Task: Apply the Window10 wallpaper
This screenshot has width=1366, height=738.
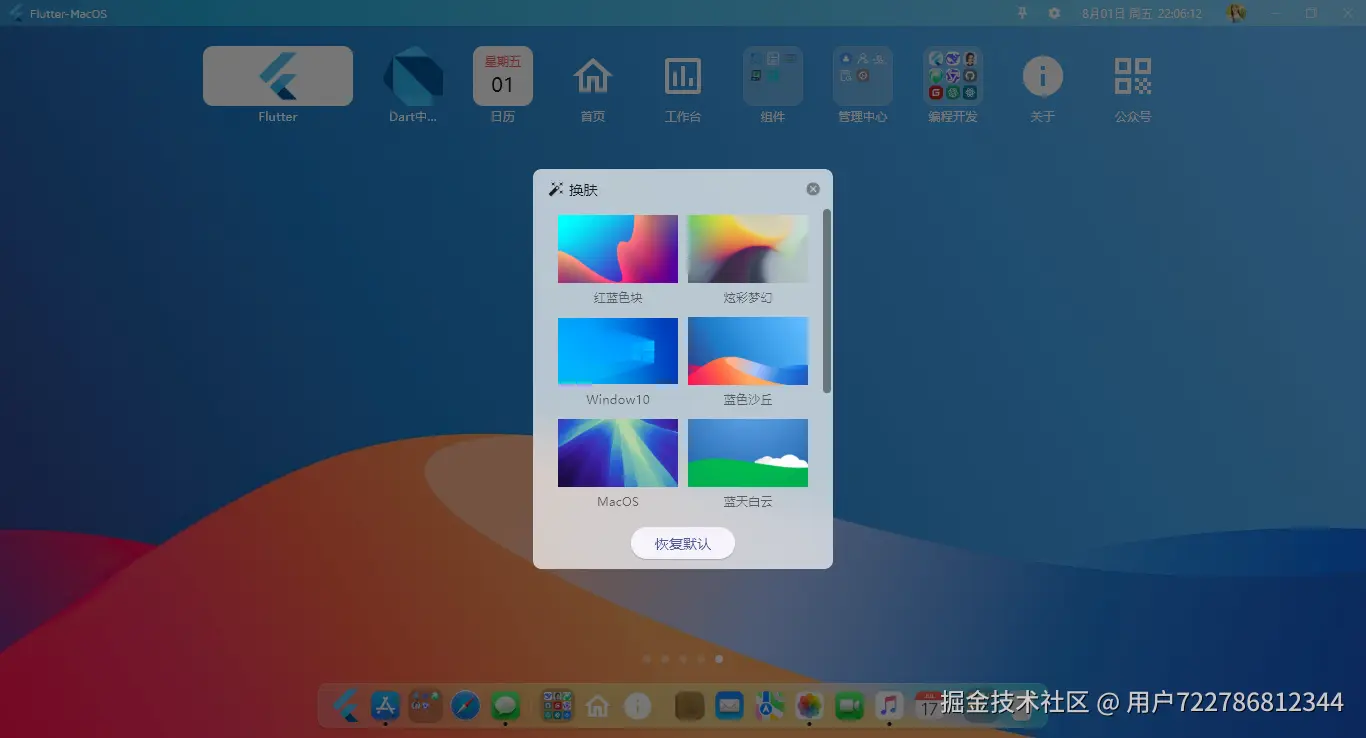Action: coord(617,350)
